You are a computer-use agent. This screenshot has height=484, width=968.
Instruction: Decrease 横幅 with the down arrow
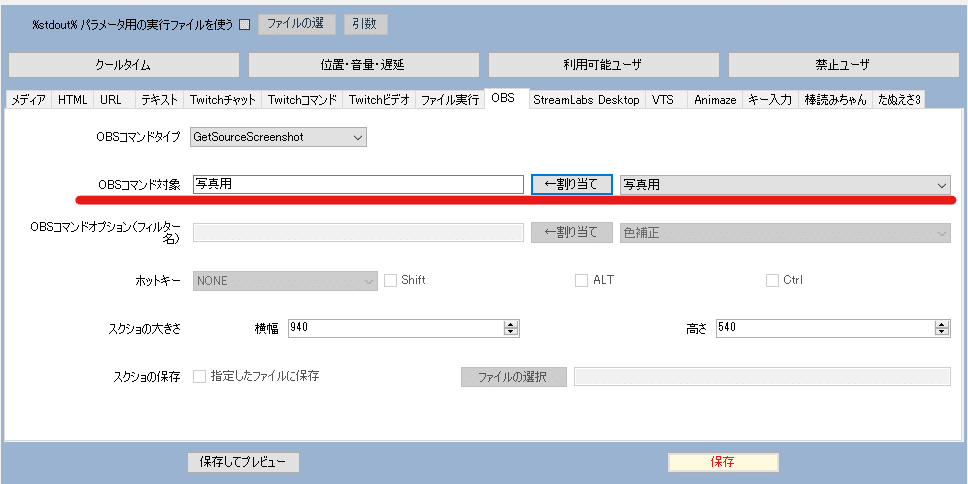tap(511, 333)
